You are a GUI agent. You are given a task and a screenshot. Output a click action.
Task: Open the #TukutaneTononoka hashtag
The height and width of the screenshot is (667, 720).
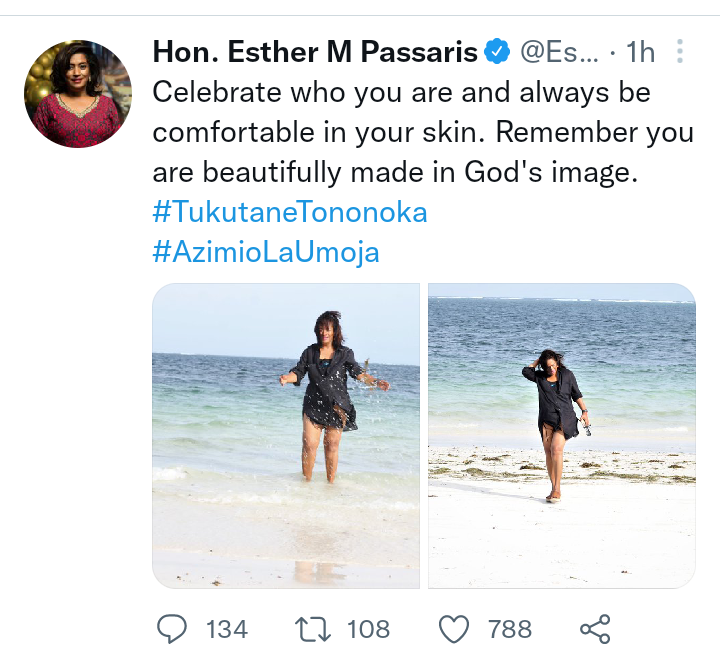point(290,212)
